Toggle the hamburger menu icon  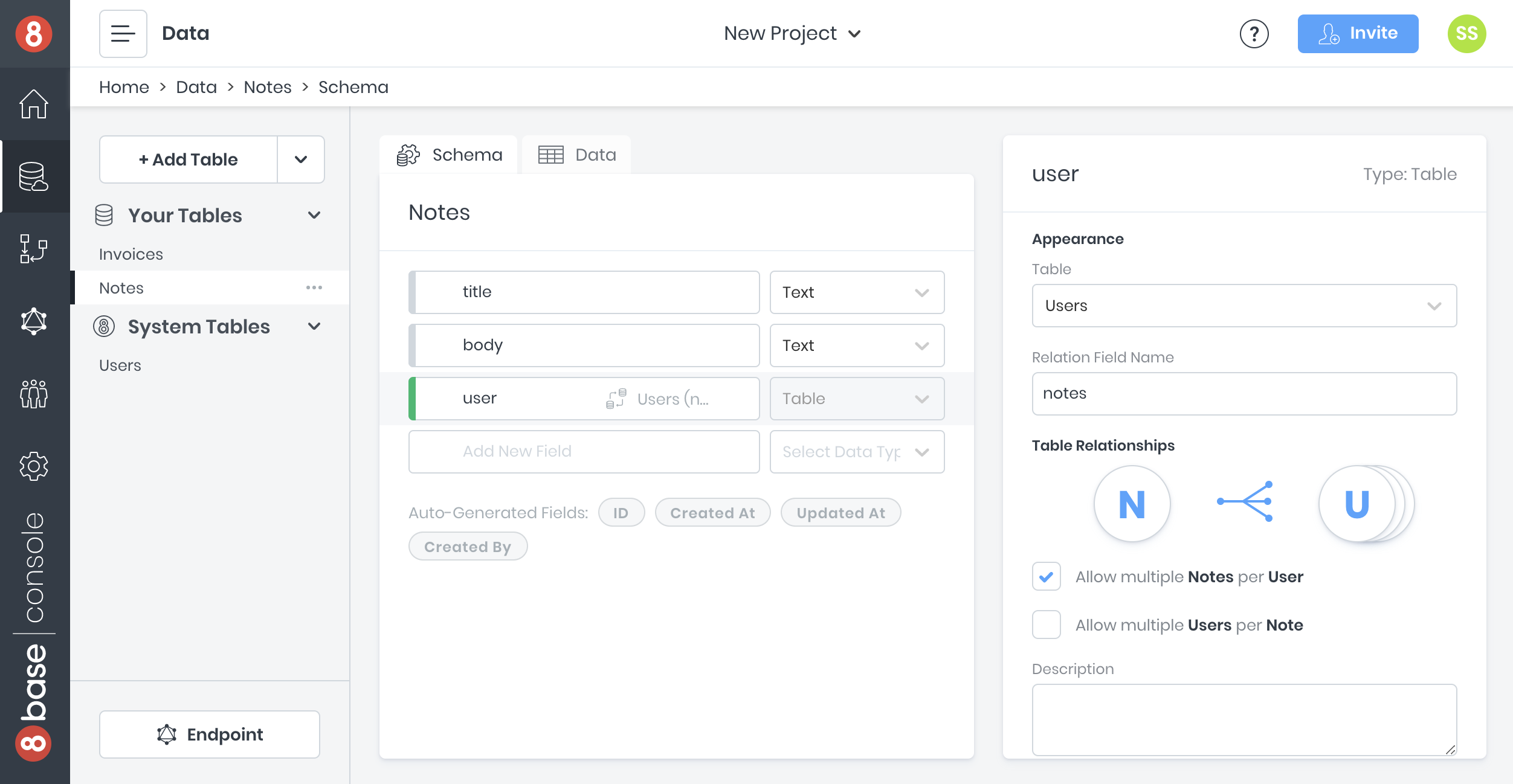click(x=123, y=34)
